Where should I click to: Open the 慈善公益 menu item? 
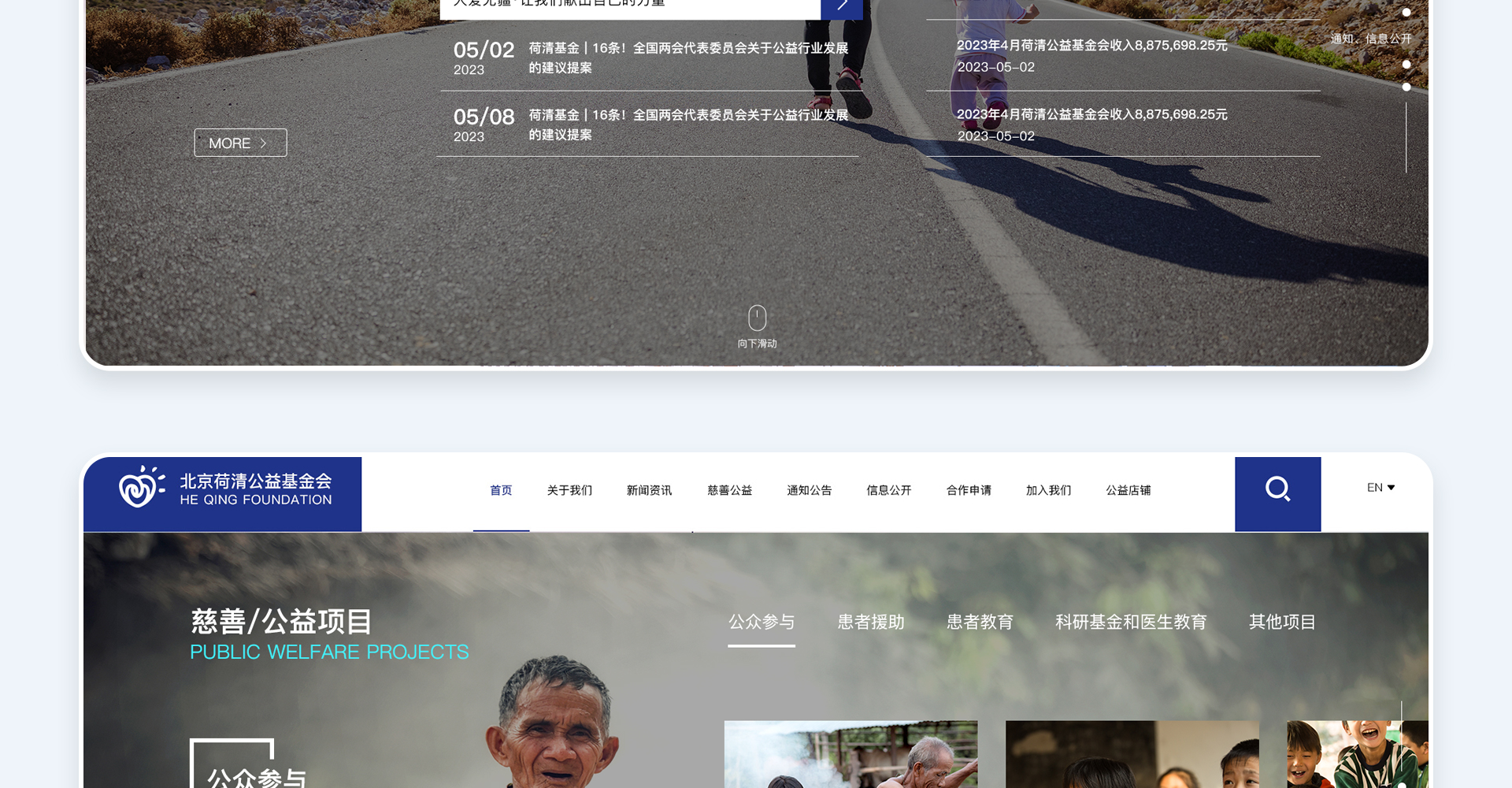click(x=729, y=490)
